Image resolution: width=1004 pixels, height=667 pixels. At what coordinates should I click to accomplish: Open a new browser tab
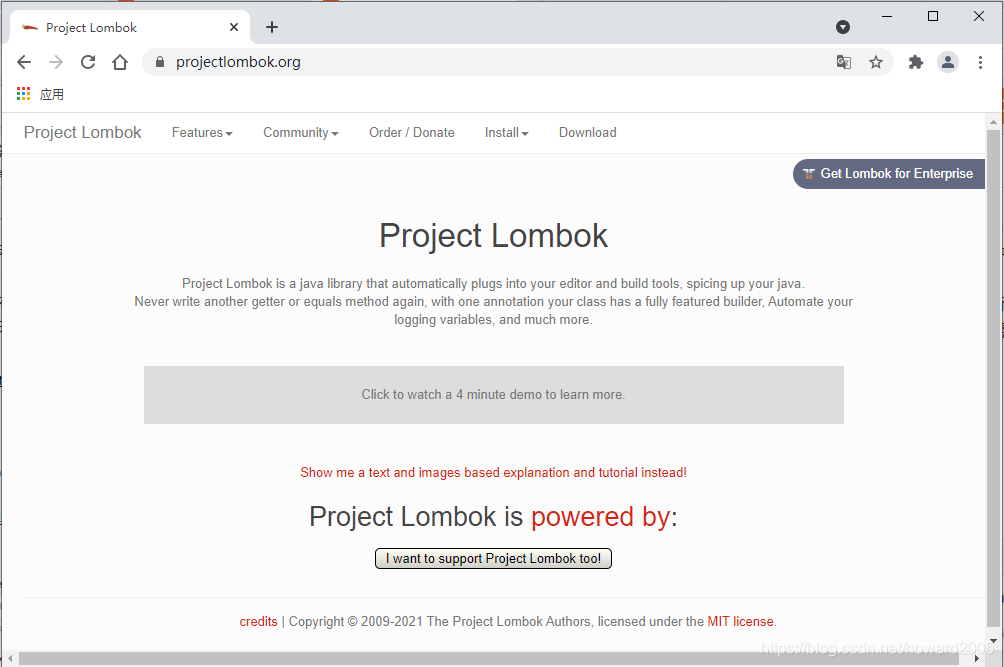pyautogui.click(x=272, y=27)
